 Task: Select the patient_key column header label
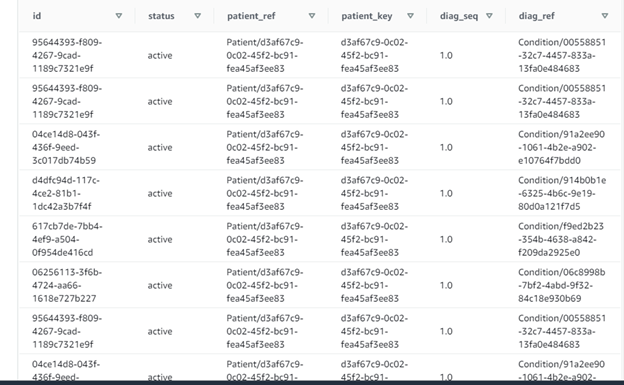367,16
